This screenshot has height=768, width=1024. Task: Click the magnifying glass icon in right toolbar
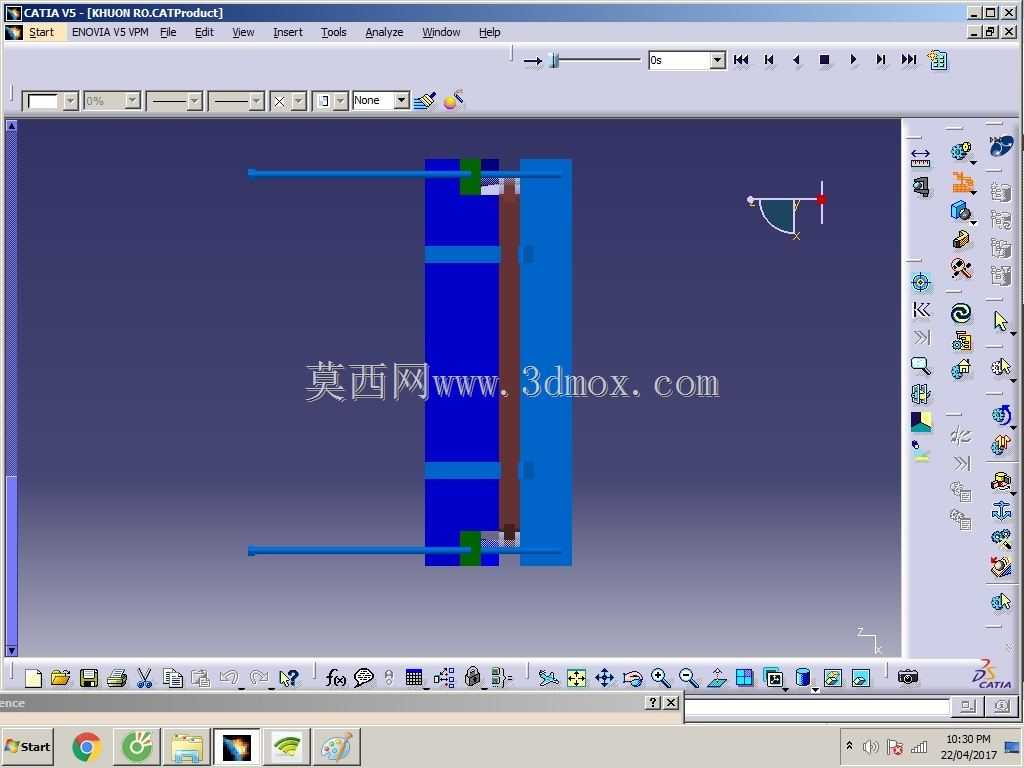pos(920,366)
